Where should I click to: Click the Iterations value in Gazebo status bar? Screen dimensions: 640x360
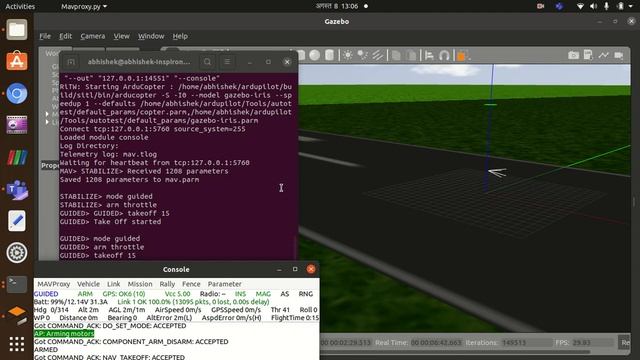coord(514,342)
